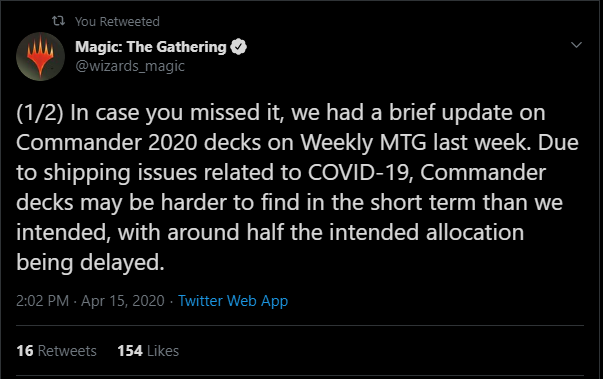Click the verified checkmark badge
Image resolution: width=603 pixels, height=379 pixels.
click(238, 47)
